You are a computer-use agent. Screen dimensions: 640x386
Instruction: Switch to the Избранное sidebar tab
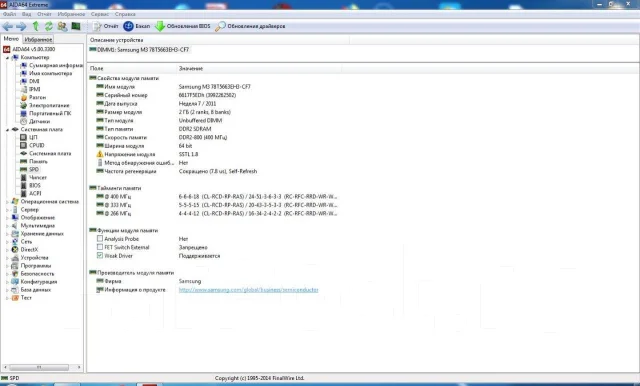[x=38, y=40]
